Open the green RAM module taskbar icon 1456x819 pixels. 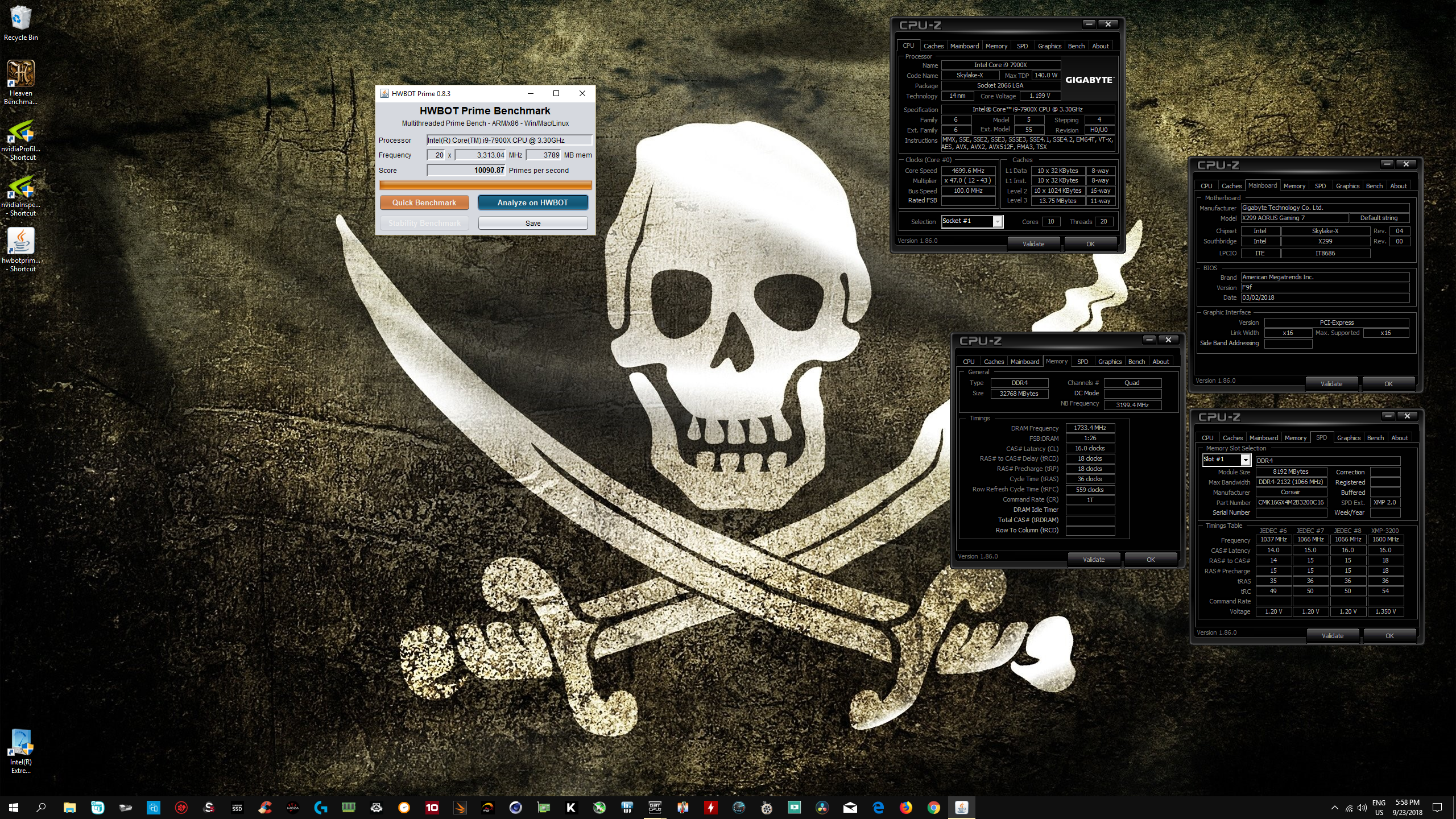[x=349, y=808]
